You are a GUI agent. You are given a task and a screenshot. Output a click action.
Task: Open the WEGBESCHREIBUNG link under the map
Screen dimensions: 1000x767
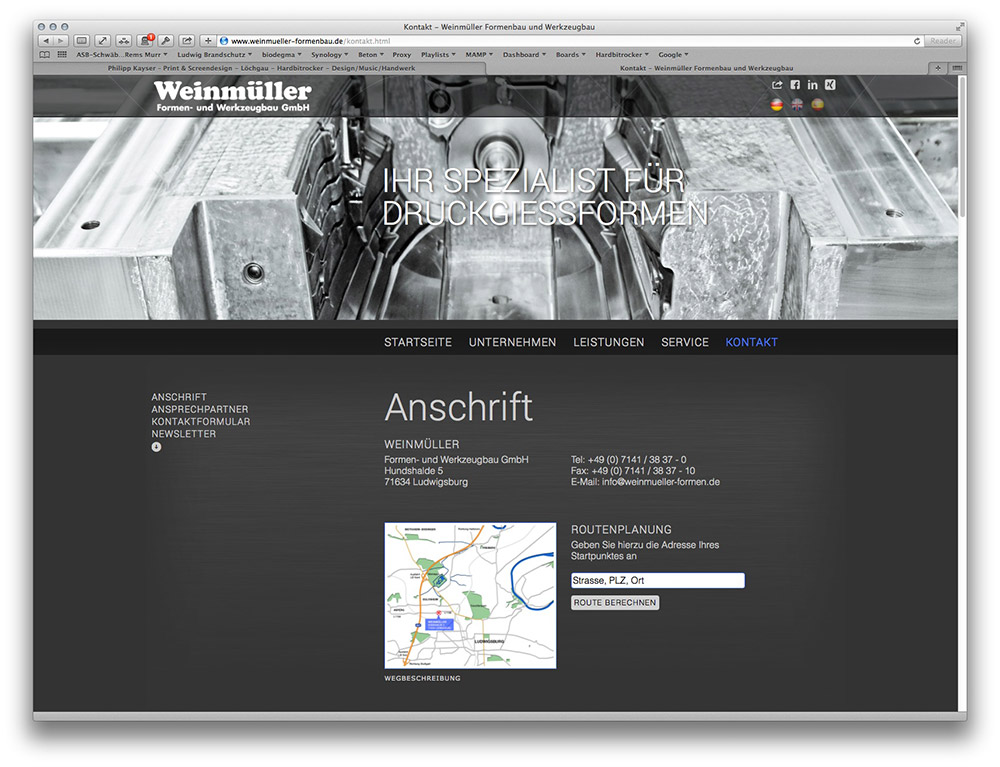click(x=422, y=678)
